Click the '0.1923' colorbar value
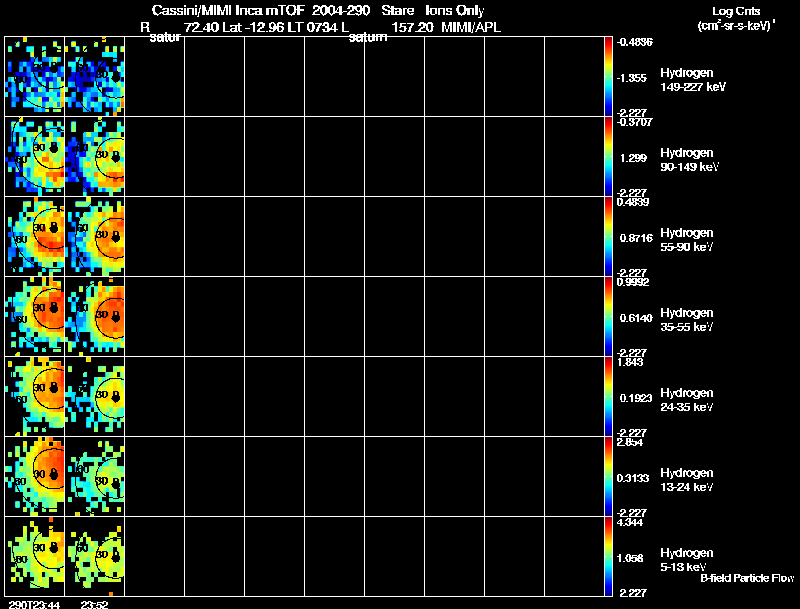 (x=636, y=398)
